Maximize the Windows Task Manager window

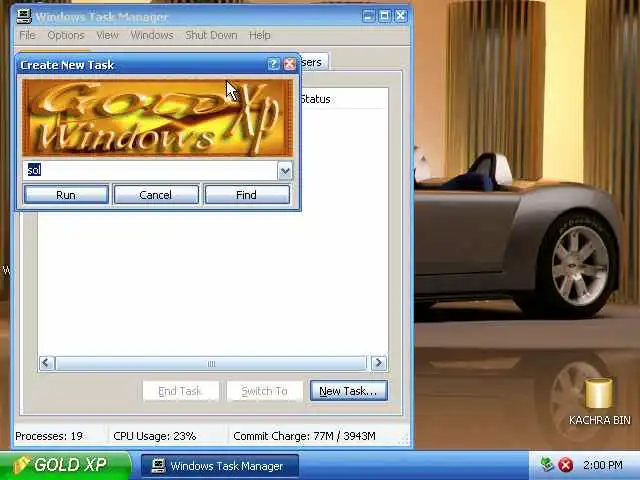coord(384,16)
